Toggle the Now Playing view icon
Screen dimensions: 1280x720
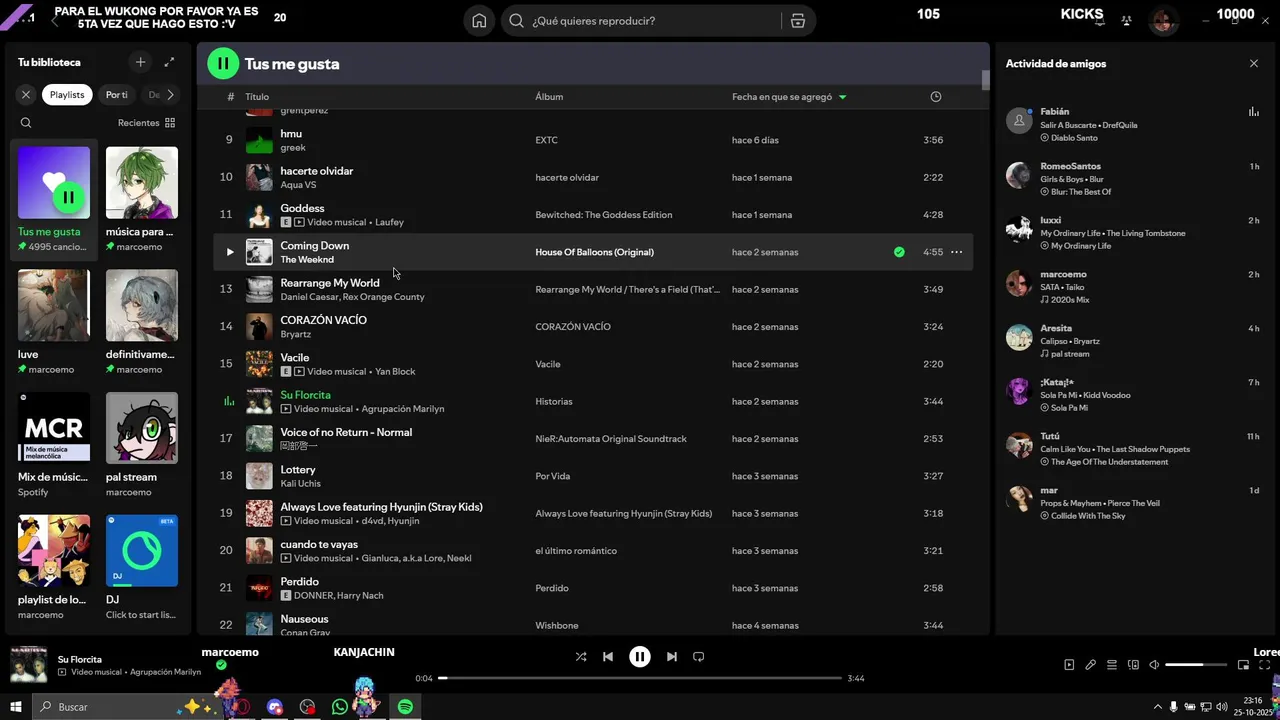pos(1069,665)
